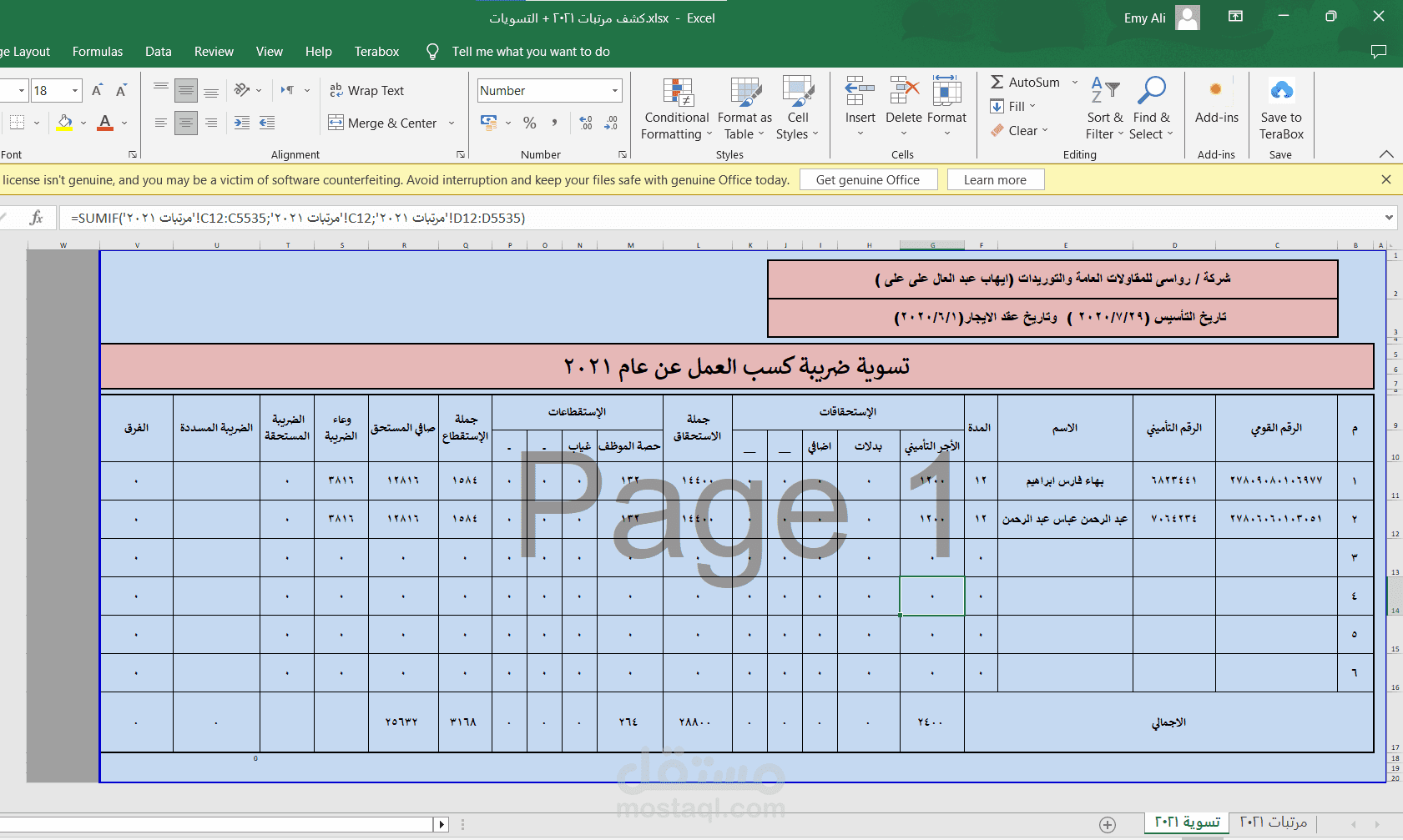This screenshot has height=840, width=1403.
Task: Open the Formulas tab
Action: tap(98, 52)
